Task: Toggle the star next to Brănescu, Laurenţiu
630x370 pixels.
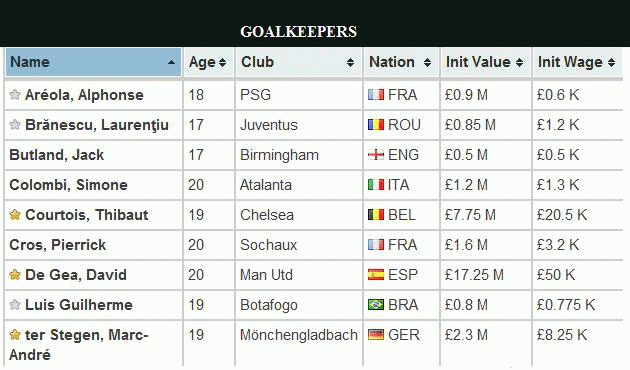Action: pos(15,125)
